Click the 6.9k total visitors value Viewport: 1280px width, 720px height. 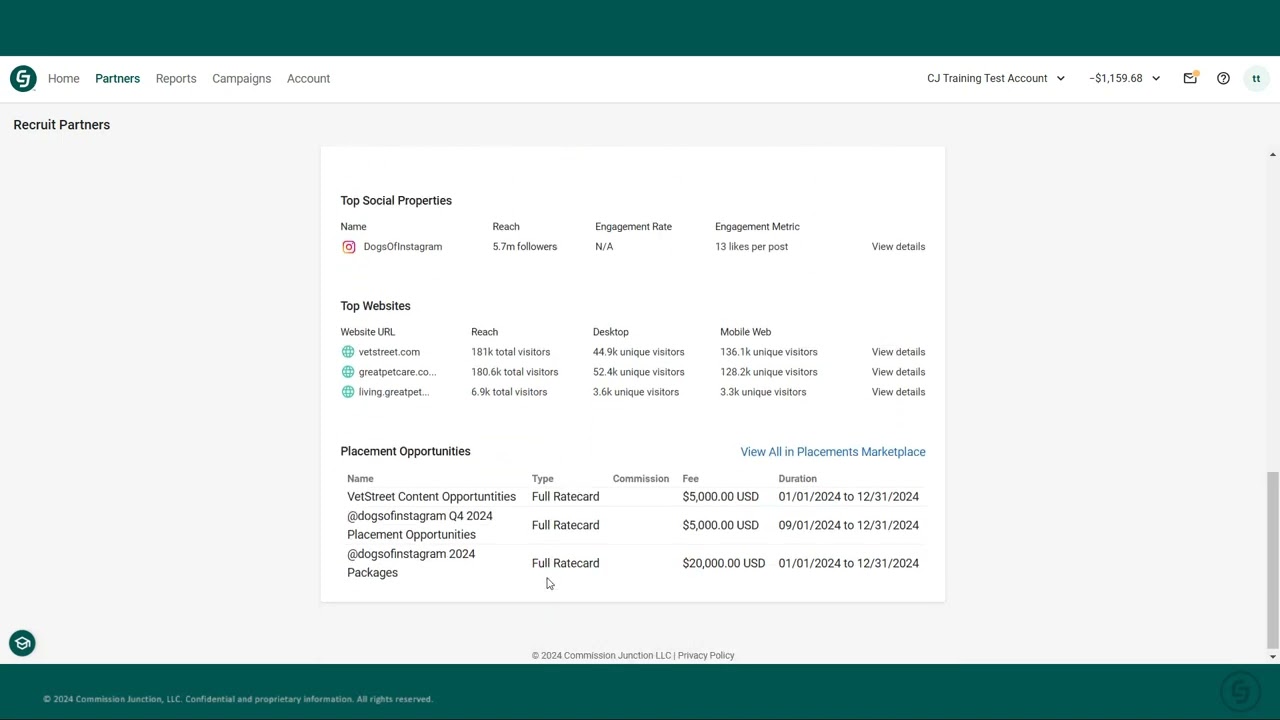[509, 392]
